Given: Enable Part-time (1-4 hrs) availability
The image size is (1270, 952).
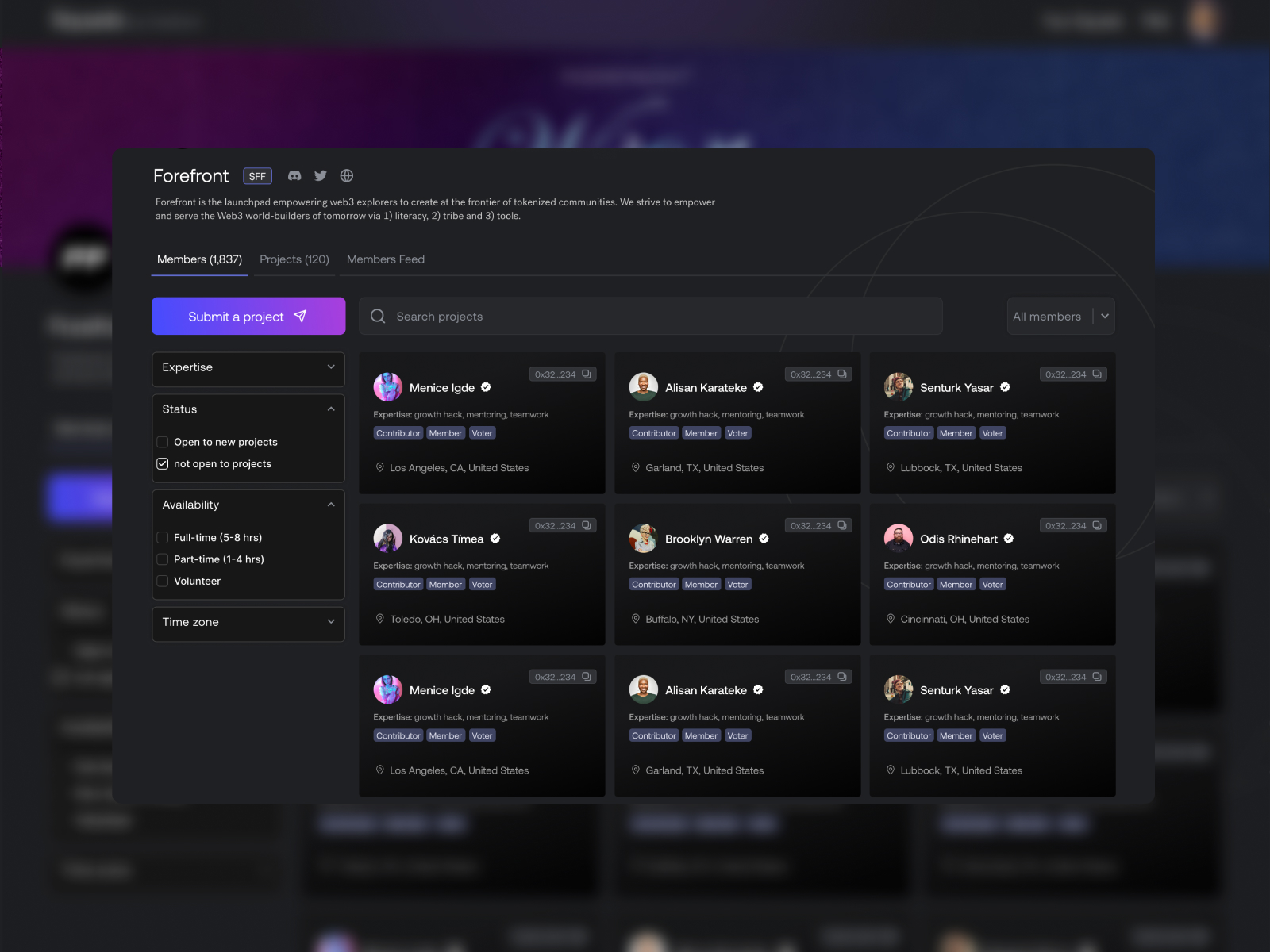Looking at the screenshot, I should (163, 559).
